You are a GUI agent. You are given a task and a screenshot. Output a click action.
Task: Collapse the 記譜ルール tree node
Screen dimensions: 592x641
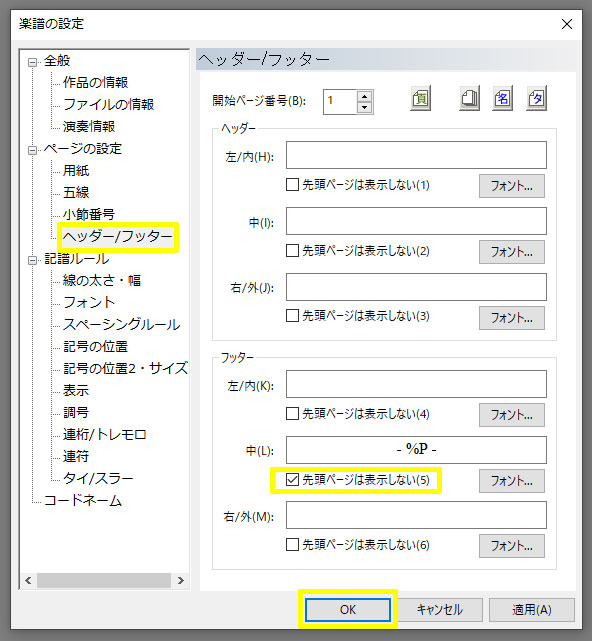point(32,260)
